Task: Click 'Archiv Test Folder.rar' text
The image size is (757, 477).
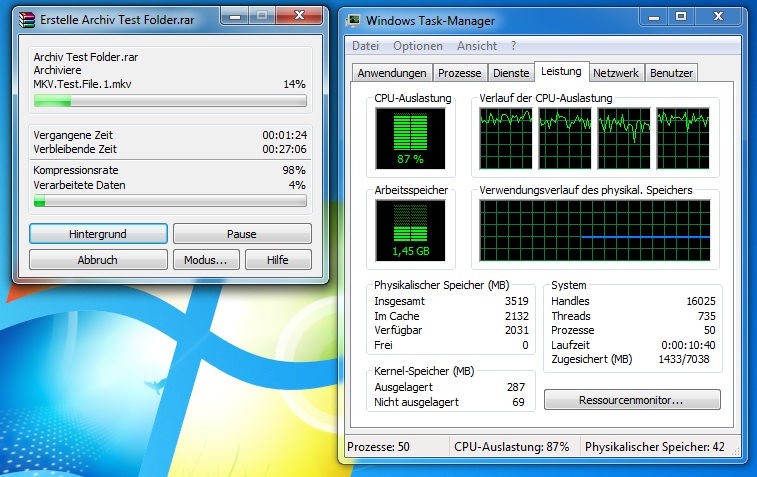Action: [85, 57]
